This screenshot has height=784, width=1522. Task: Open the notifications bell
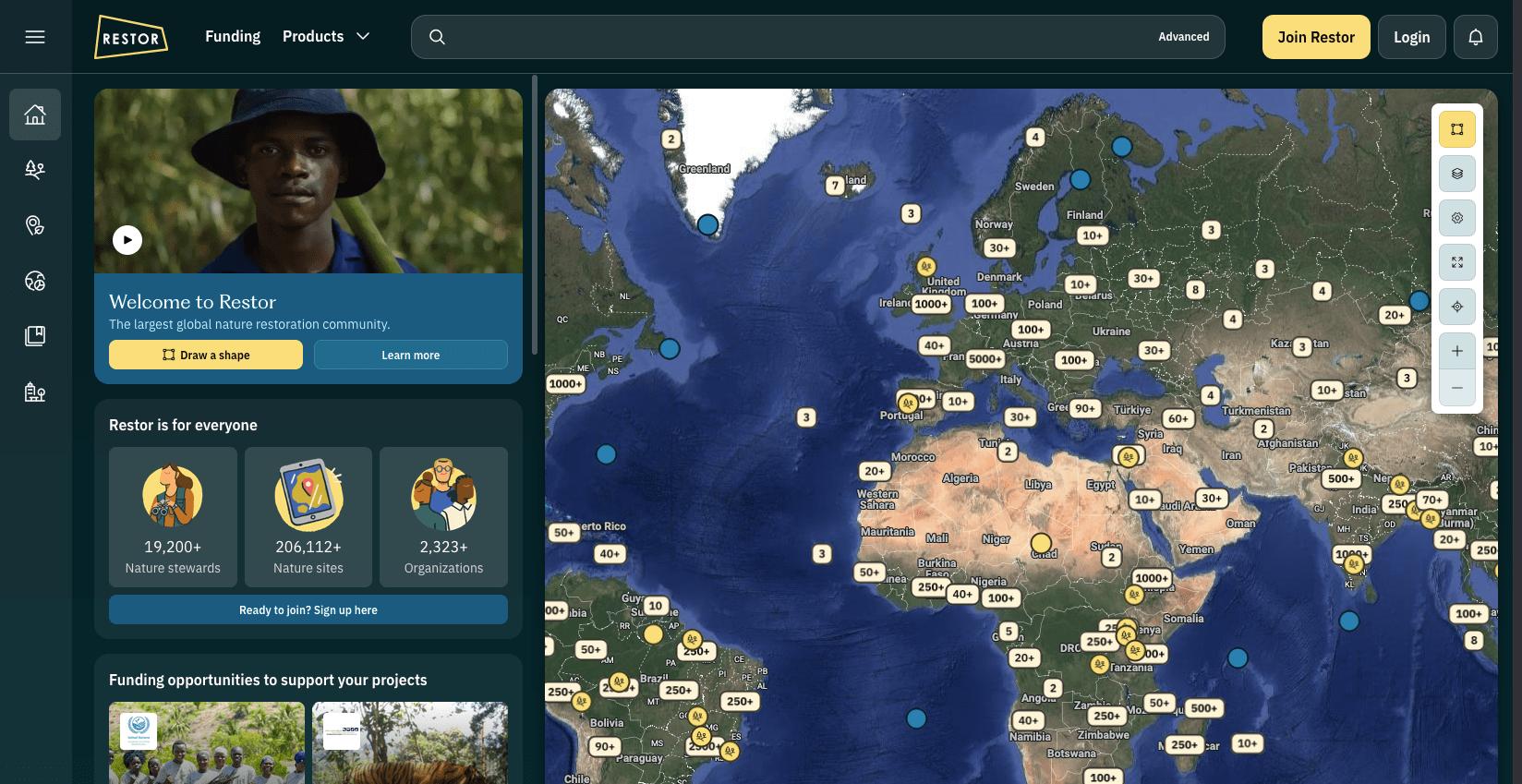[x=1476, y=37]
